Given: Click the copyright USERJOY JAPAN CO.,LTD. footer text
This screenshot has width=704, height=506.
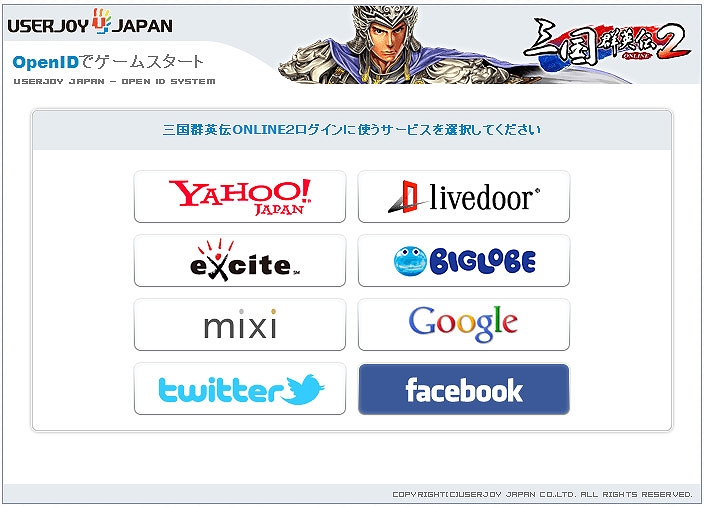Looking at the screenshot, I should point(543,494).
